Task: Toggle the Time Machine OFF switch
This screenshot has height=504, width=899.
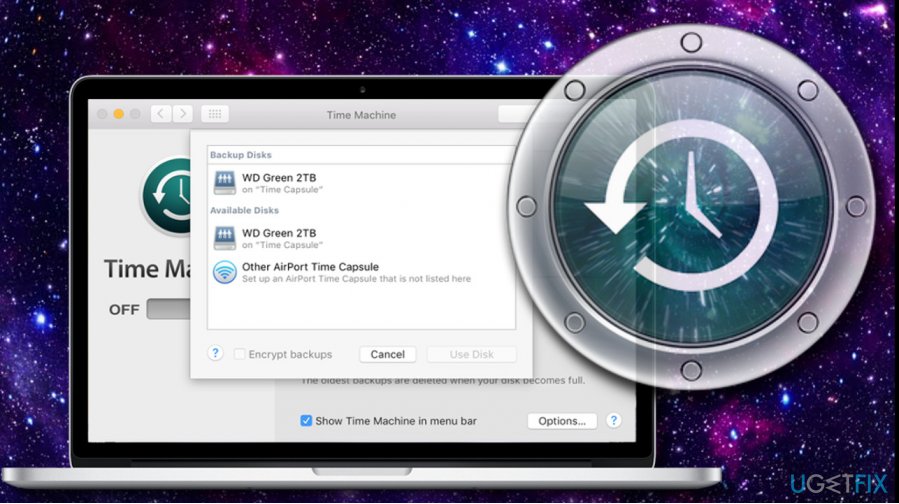Action: point(169,309)
